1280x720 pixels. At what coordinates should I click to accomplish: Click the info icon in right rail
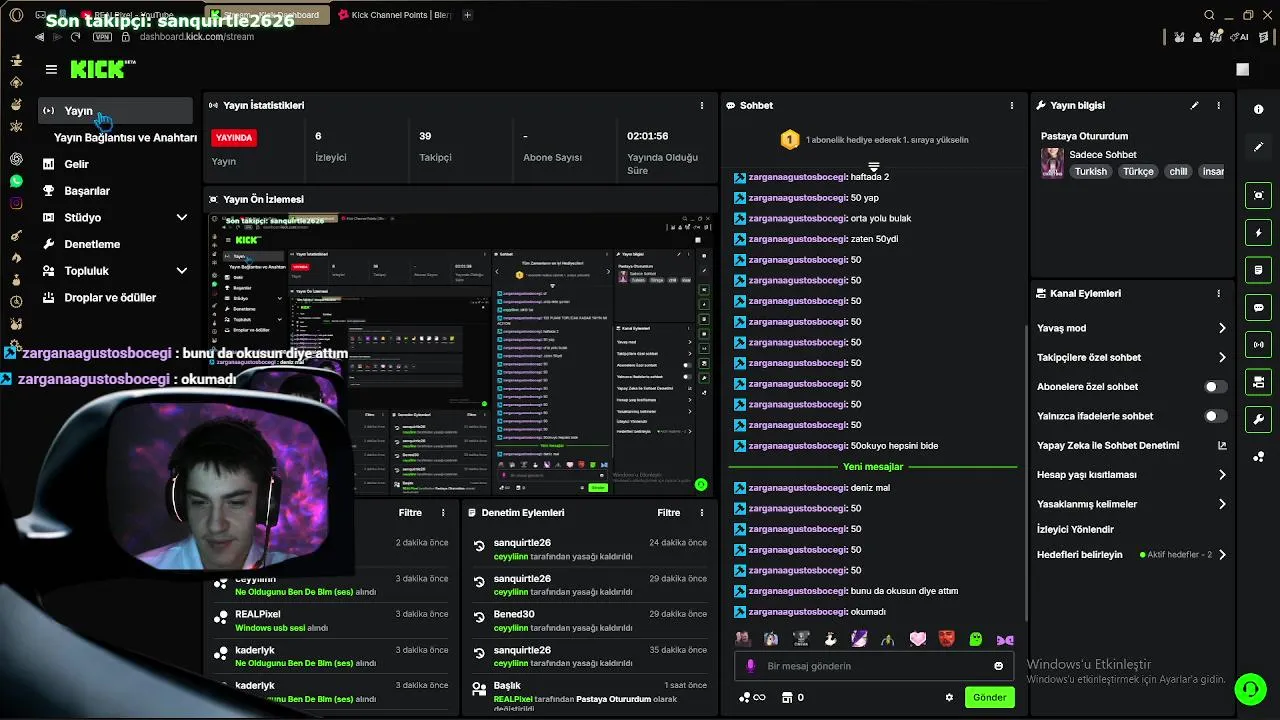point(1258,110)
